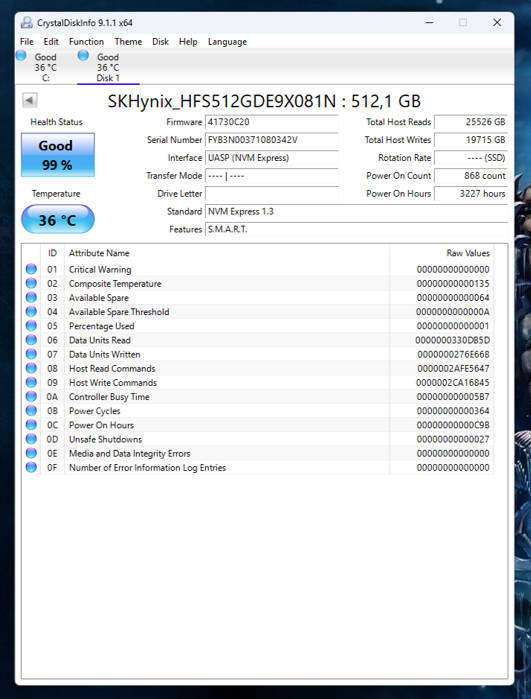Screen dimensions: 531x699
Task: Click the status orb for Available Spare row 03
Action: coord(31,297)
